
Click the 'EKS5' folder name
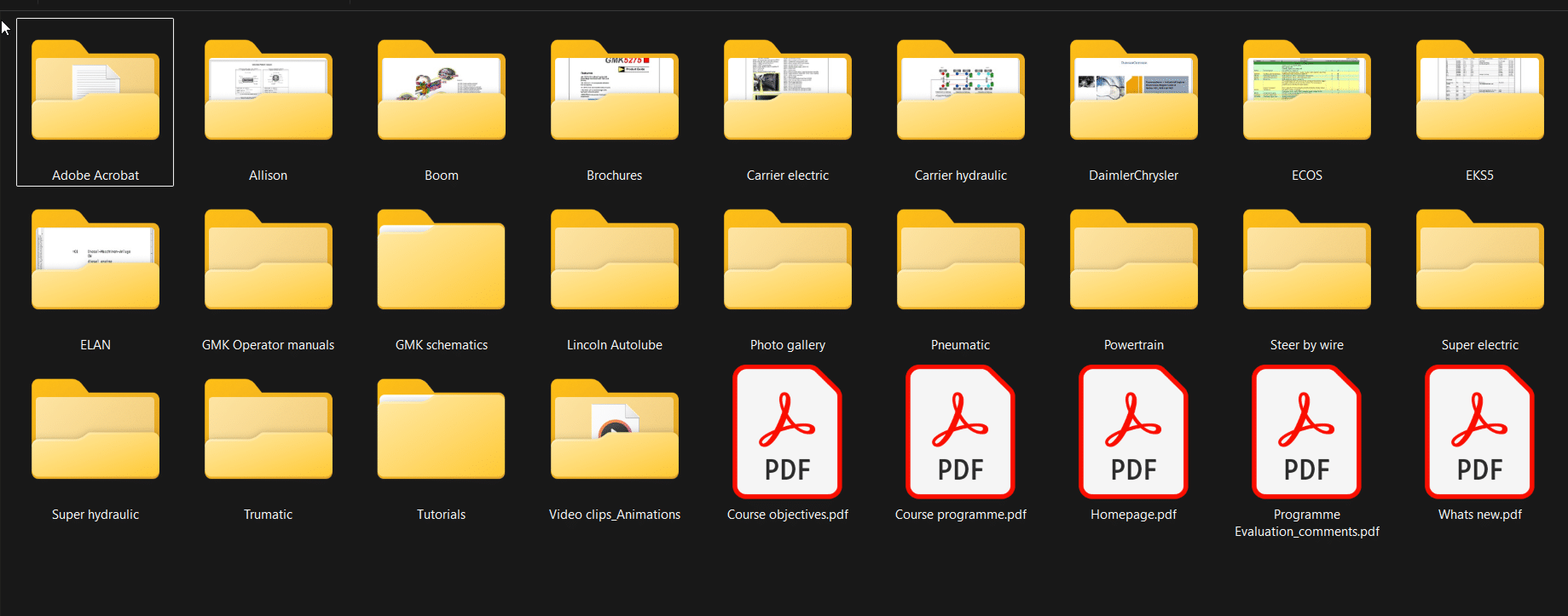(x=1480, y=176)
